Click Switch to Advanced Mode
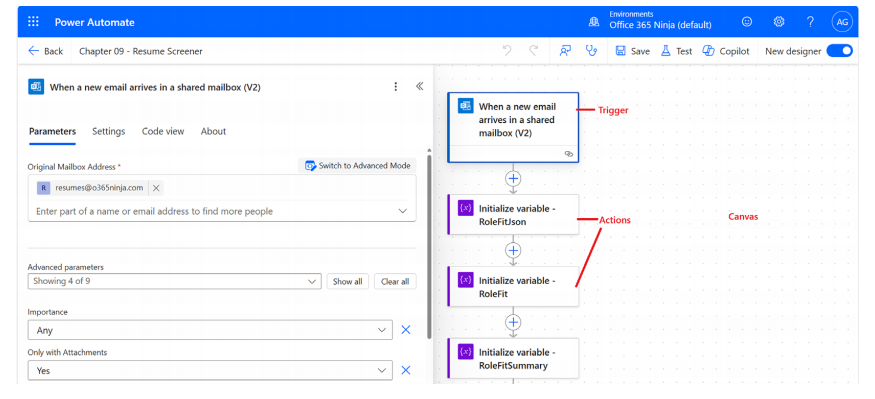The width and height of the screenshot is (875, 399). 357,166
